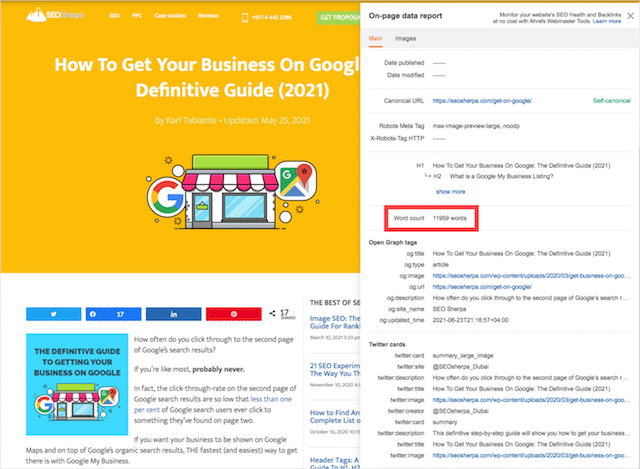Click og:type value 'article'
640x469 pixels.
point(440,265)
